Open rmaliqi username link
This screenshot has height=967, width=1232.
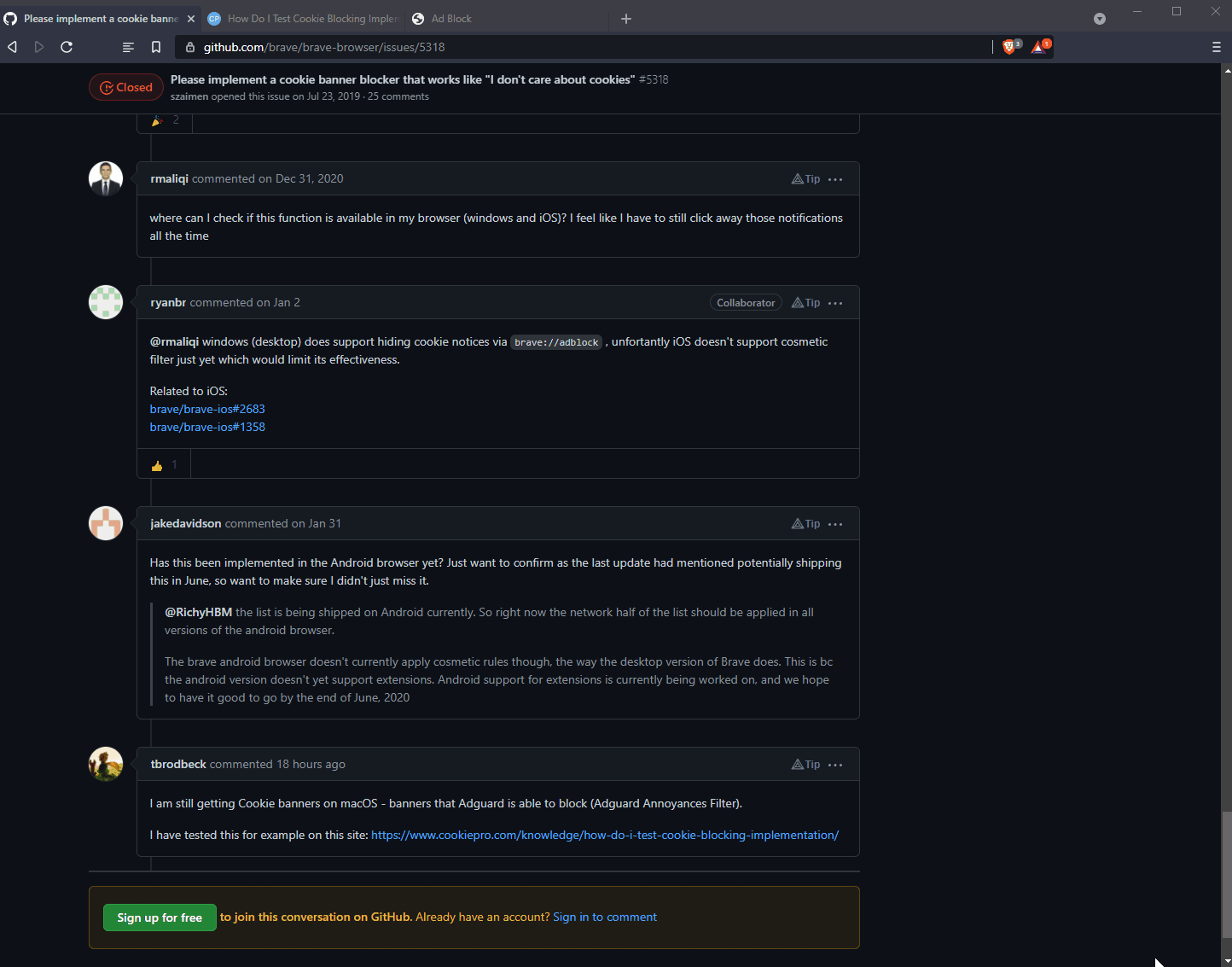[x=169, y=178]
